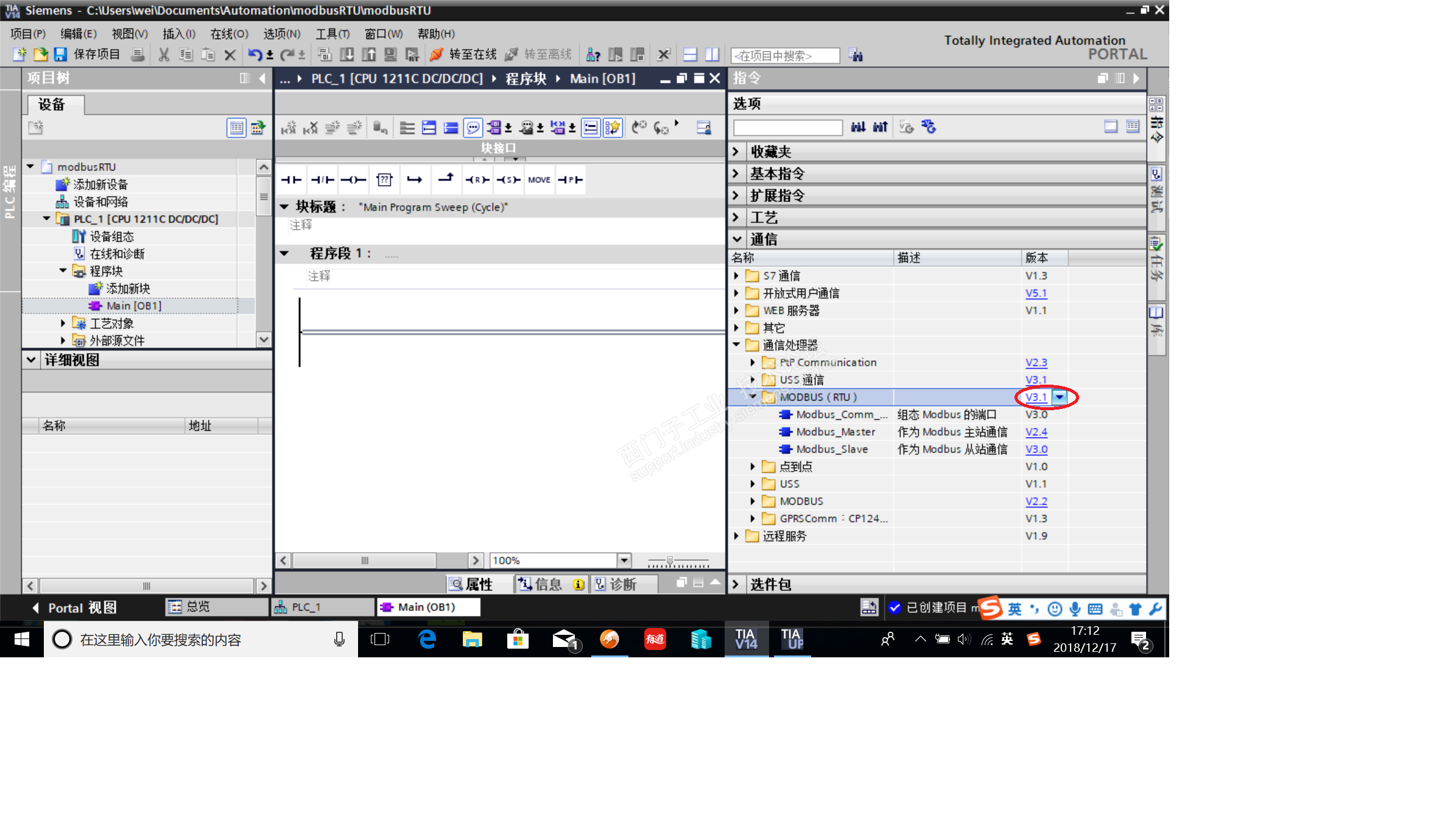Click the Go online icon
The width and height of the screenshot is (1456, 818).
pos(436,55)
